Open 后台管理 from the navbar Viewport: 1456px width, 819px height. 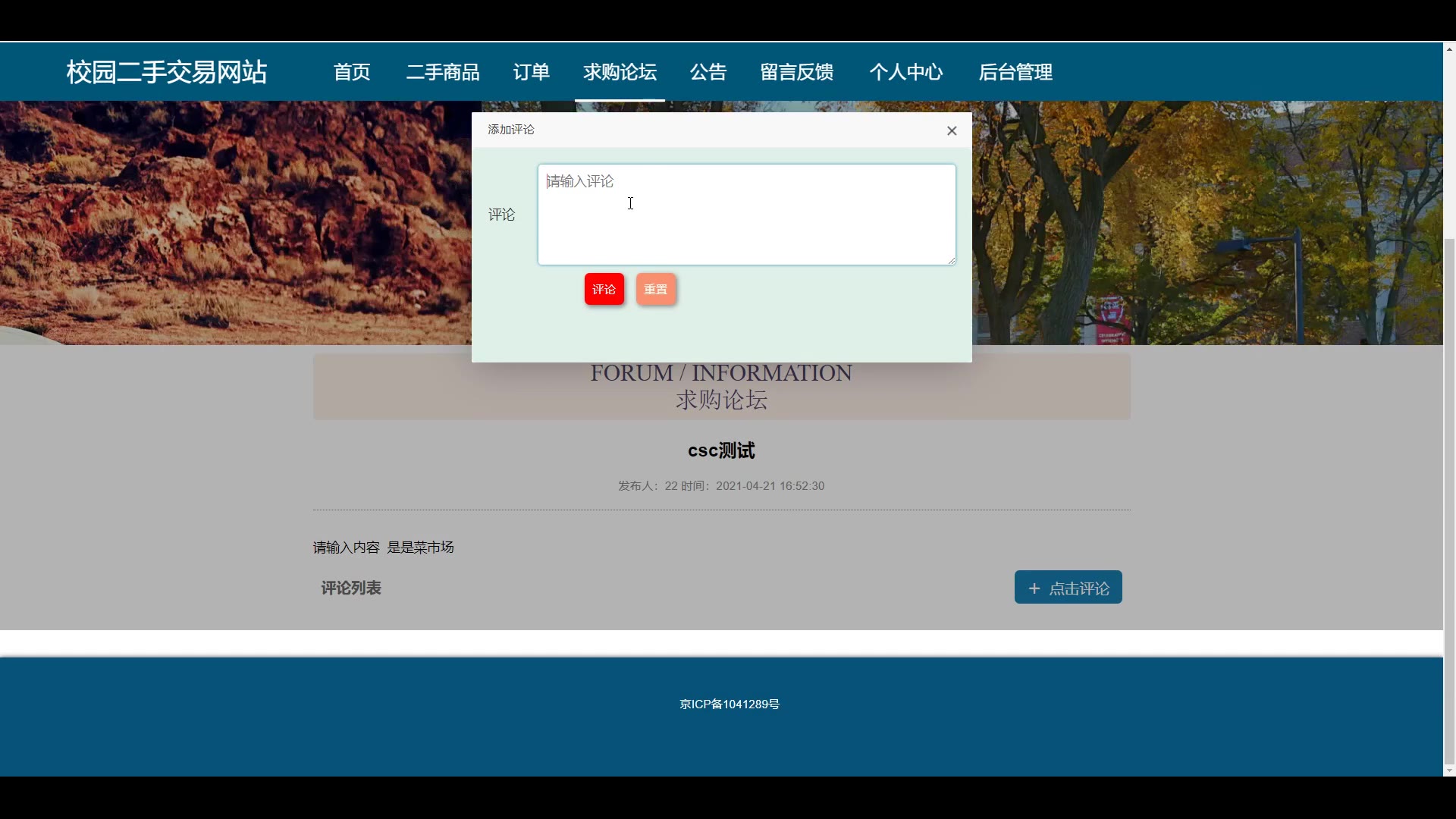point(1015,72)
